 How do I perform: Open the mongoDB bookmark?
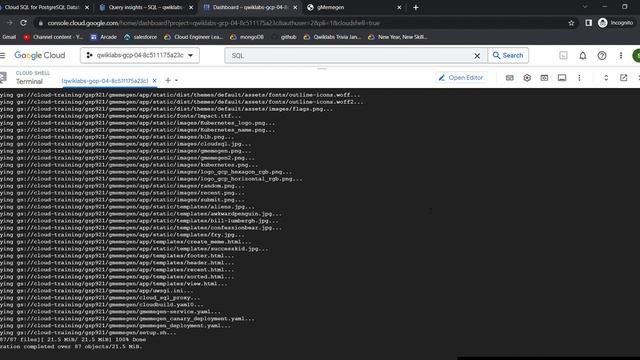click(x=247, y=37)
